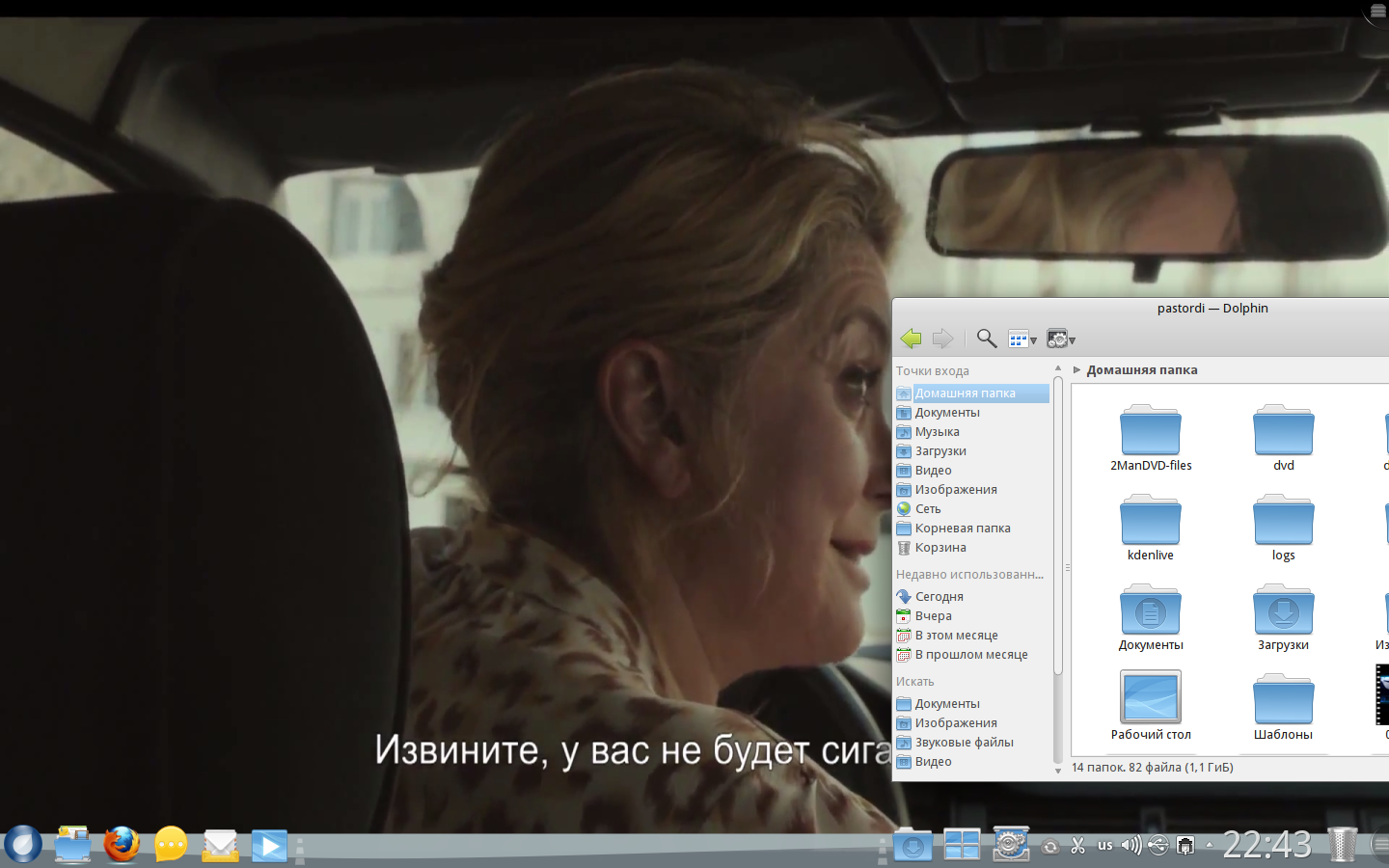Select Документы in the places sidebar
The height and width of the screenshot is (868, 1389).
pyautogui.click(x=946, y=413)
